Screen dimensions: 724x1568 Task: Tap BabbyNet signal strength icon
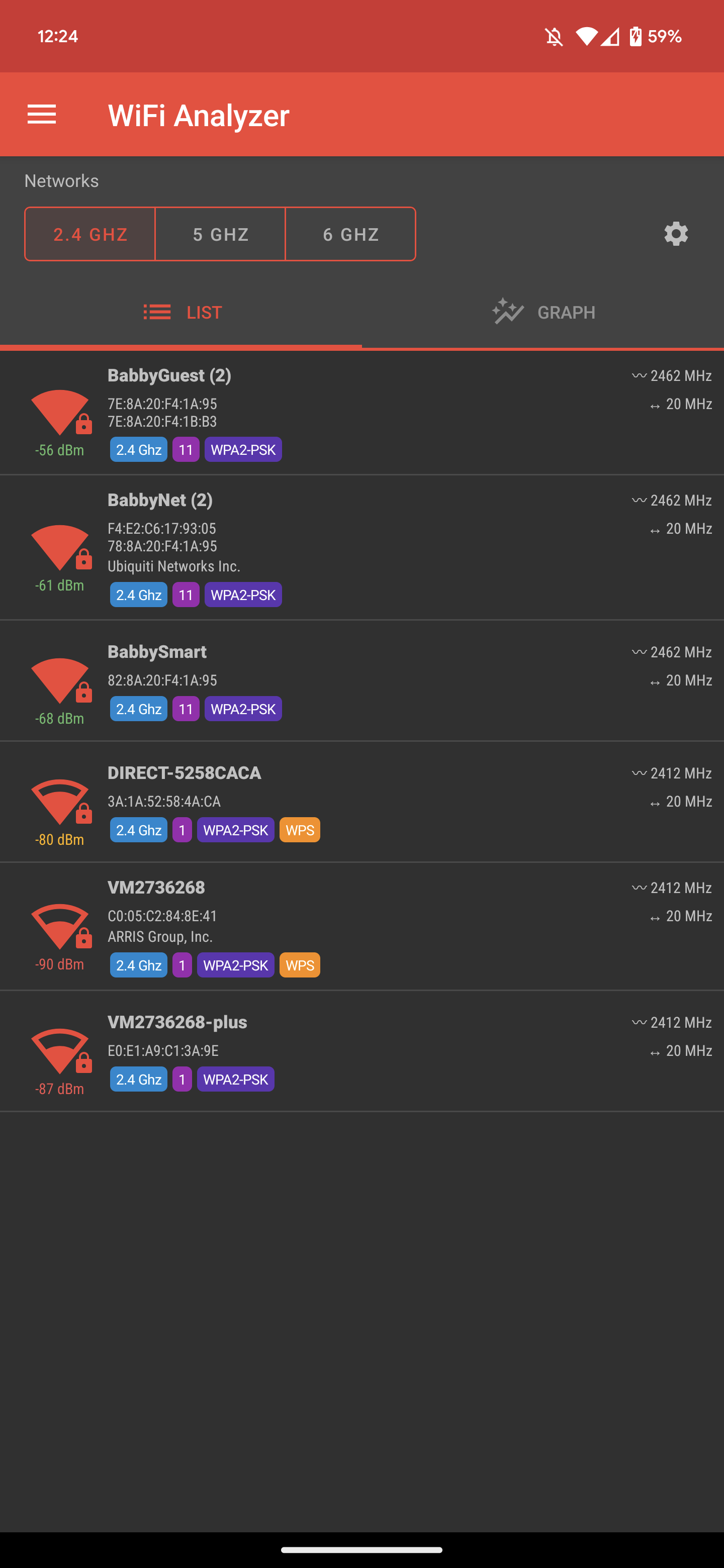coord(60,547)
